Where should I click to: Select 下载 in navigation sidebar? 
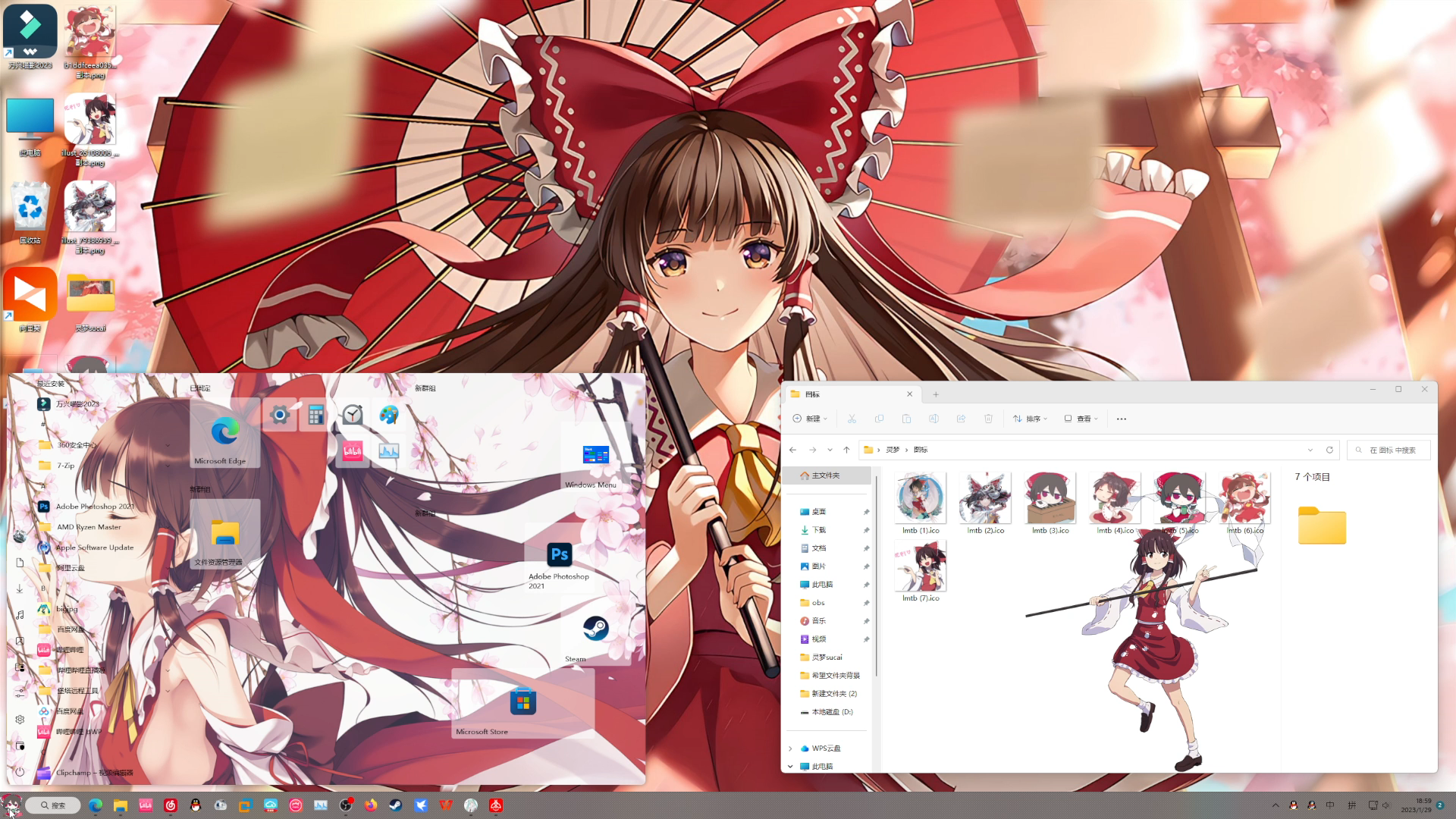click(x=819, y=530)
